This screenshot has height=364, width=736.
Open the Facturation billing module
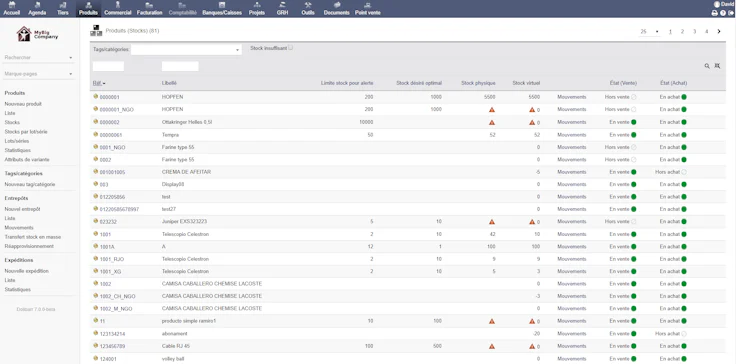(149, 8)
